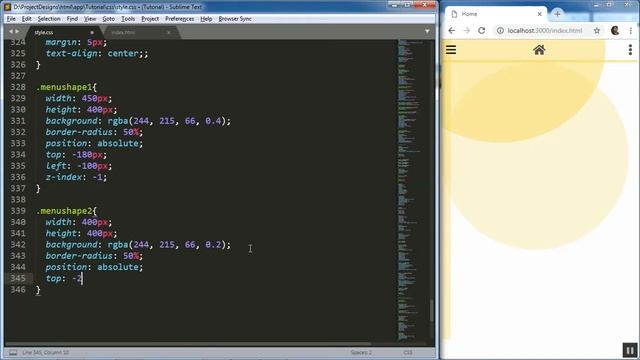The width and height of the screenshot is (640, 360).
Task: Open the Chrome profile avatar
Action: click(x=615, y=30)
